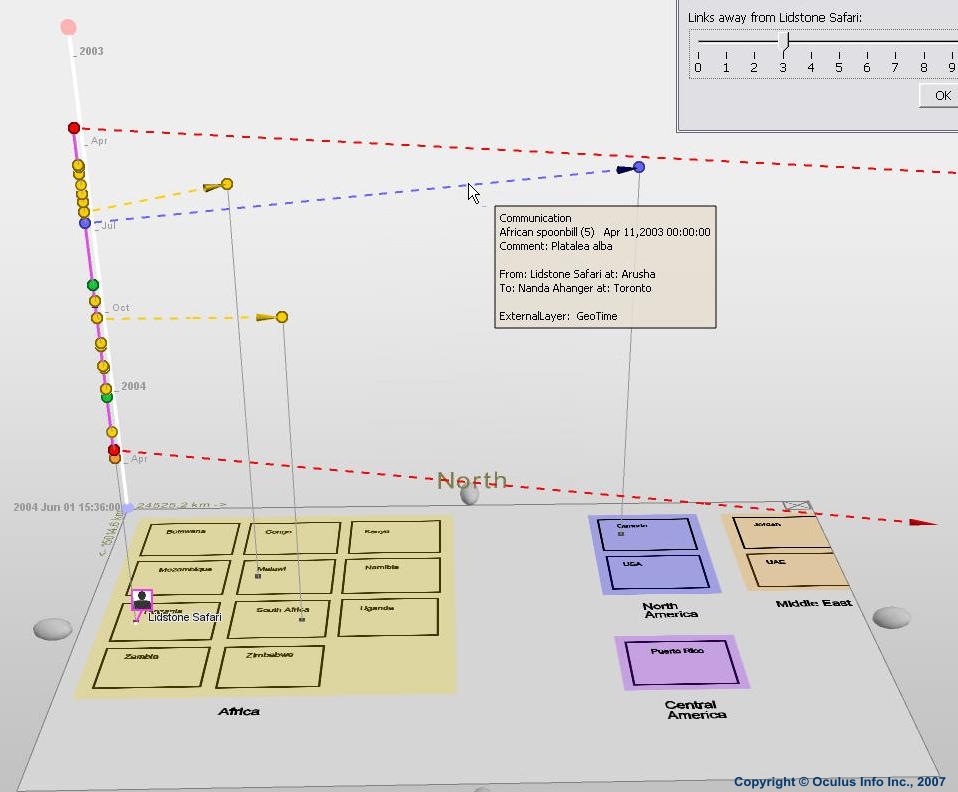The width and height of the screenshot is (958, 792).
Task: Click the blue event marker near Jul
Action: click(85, 223)
